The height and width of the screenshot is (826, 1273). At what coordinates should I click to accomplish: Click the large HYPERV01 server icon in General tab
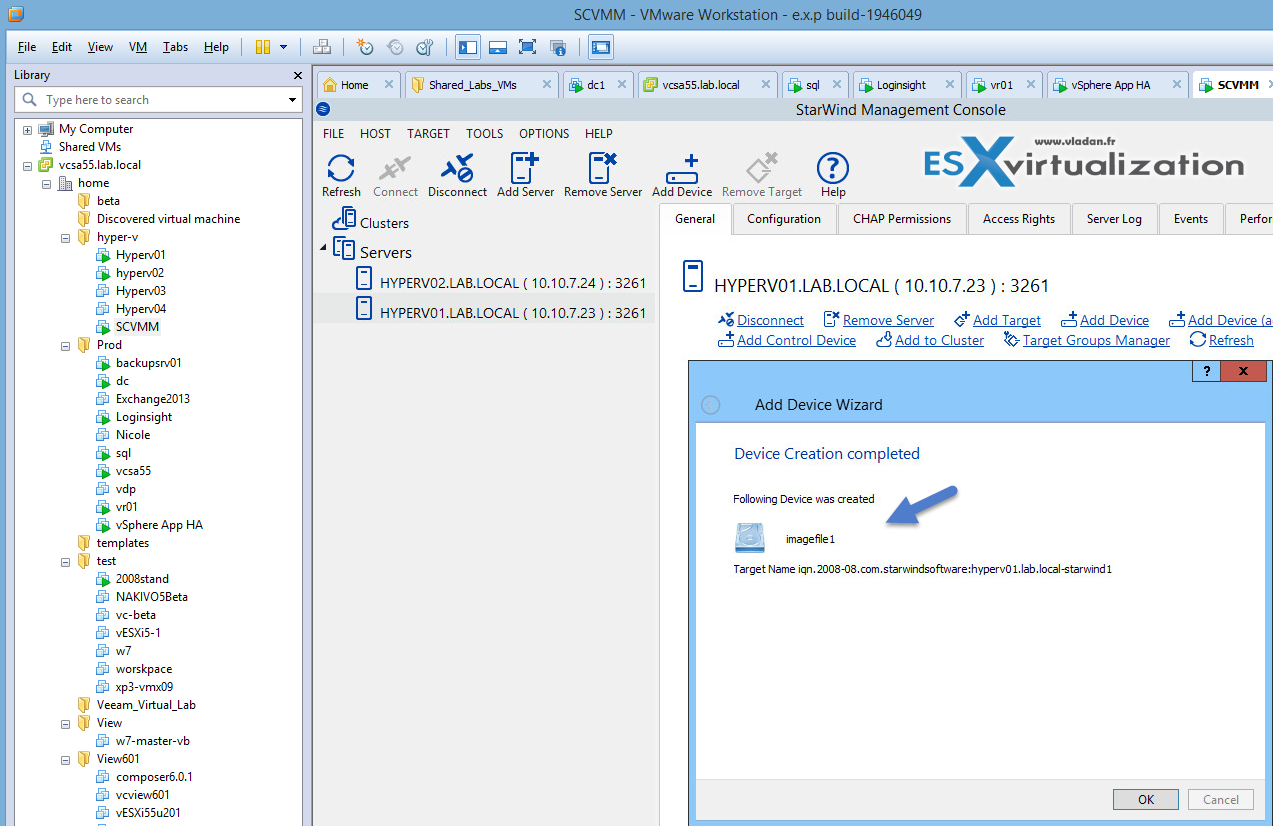coord(693,276)
